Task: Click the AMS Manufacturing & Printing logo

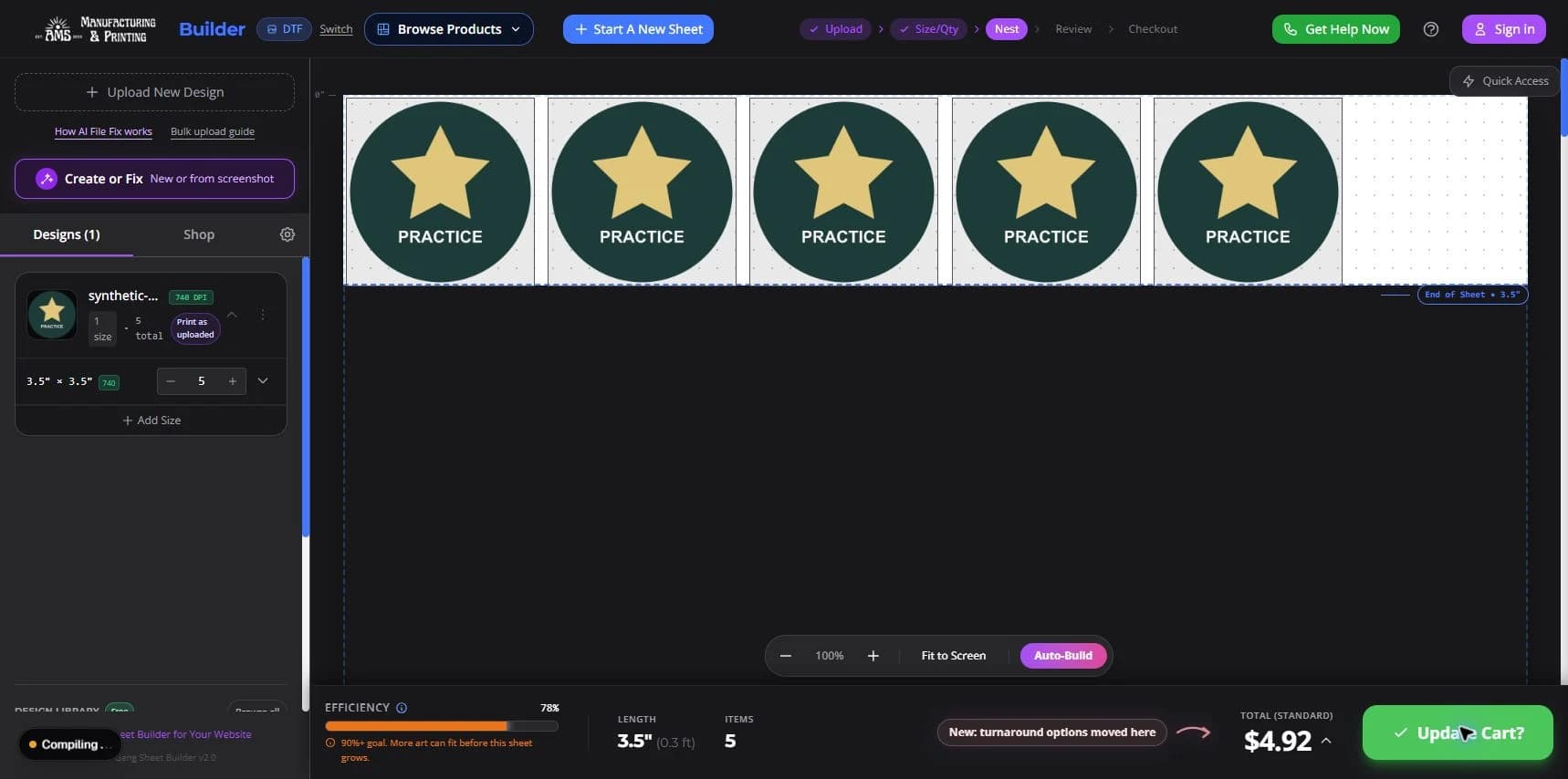Action: 95,29
